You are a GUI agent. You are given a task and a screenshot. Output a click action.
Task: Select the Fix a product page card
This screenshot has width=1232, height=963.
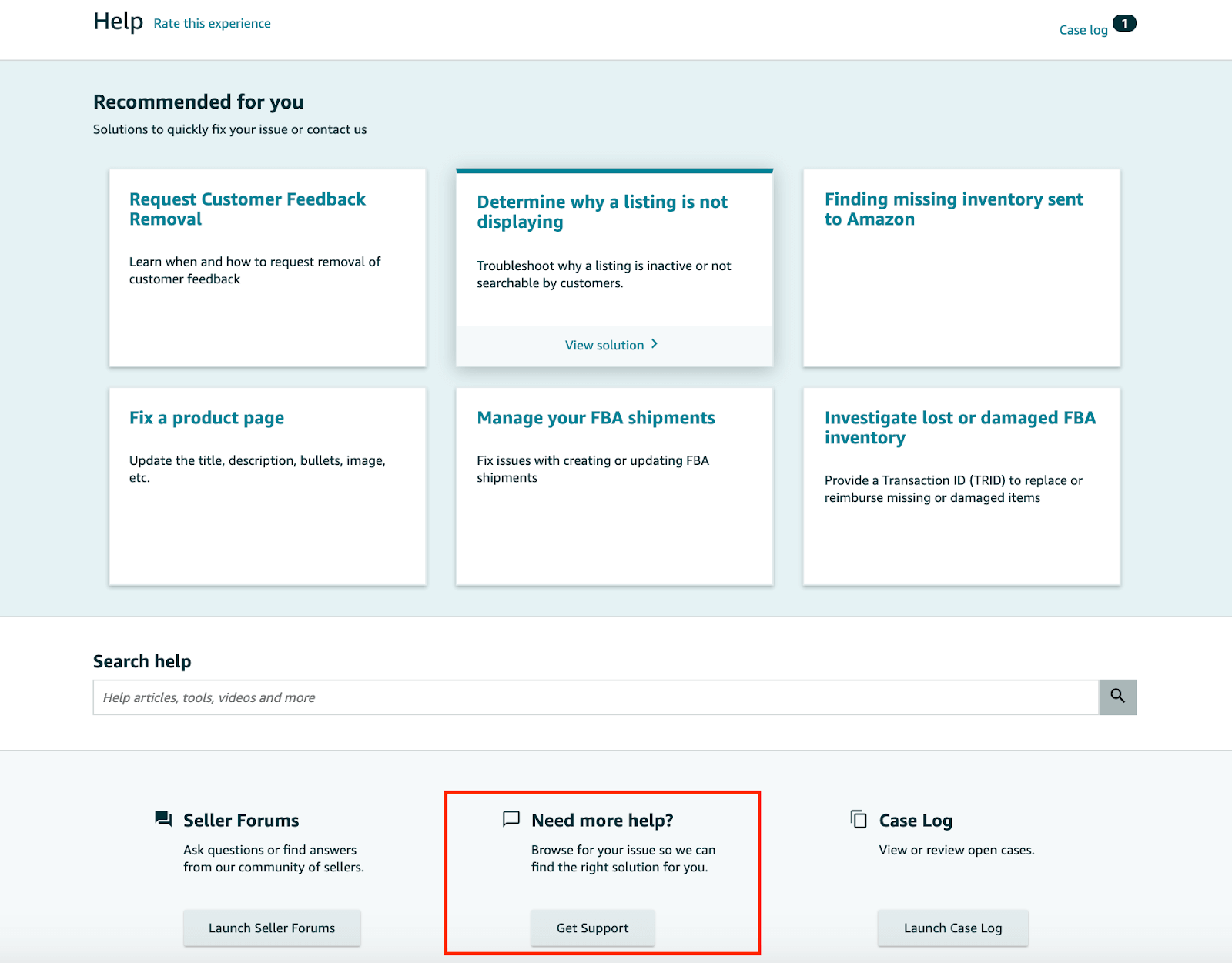coord(206,418)
